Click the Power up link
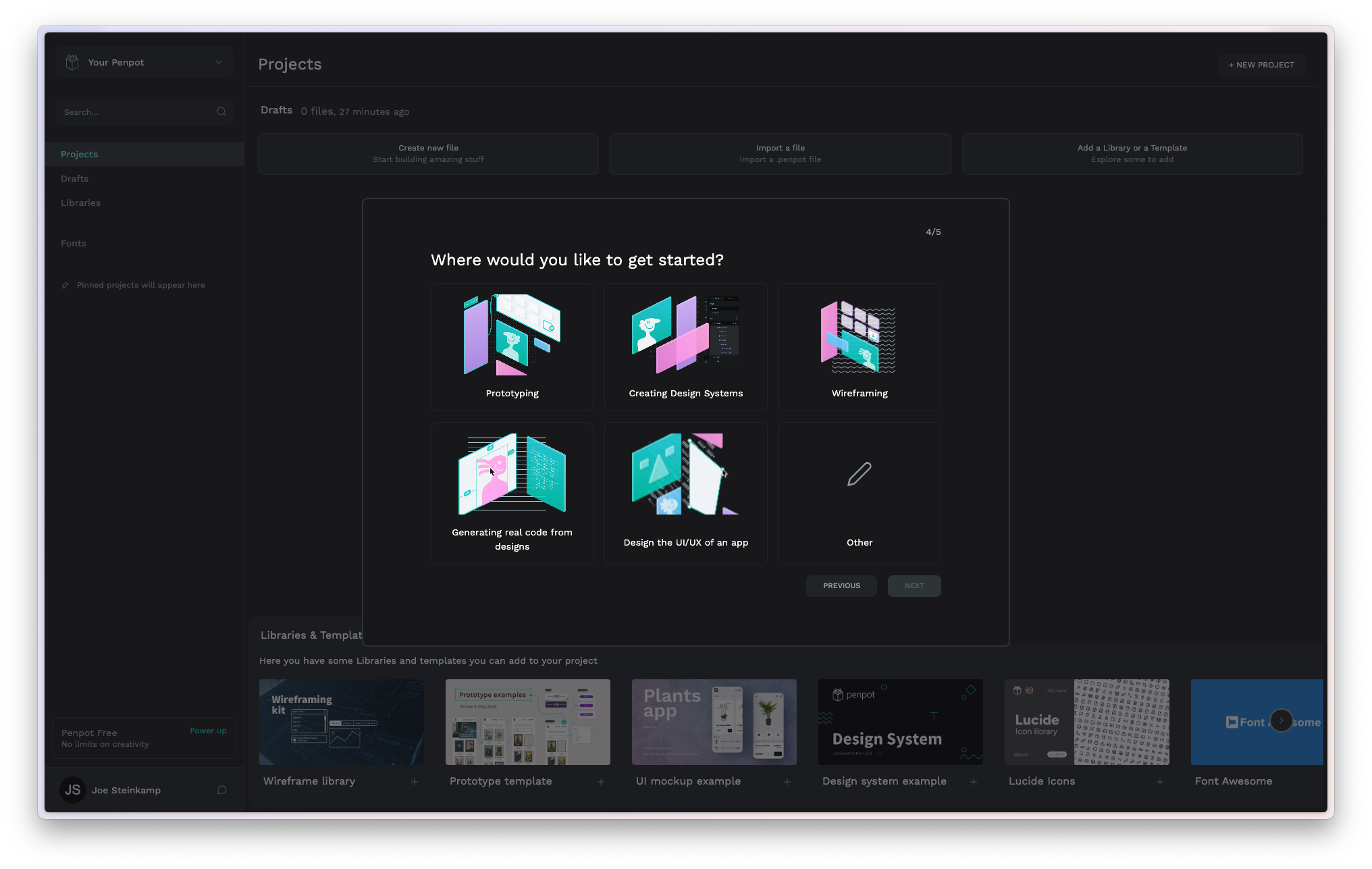The height and width of the screenshot is (869, 1372). pyautogui.click(x=208, y=731)
